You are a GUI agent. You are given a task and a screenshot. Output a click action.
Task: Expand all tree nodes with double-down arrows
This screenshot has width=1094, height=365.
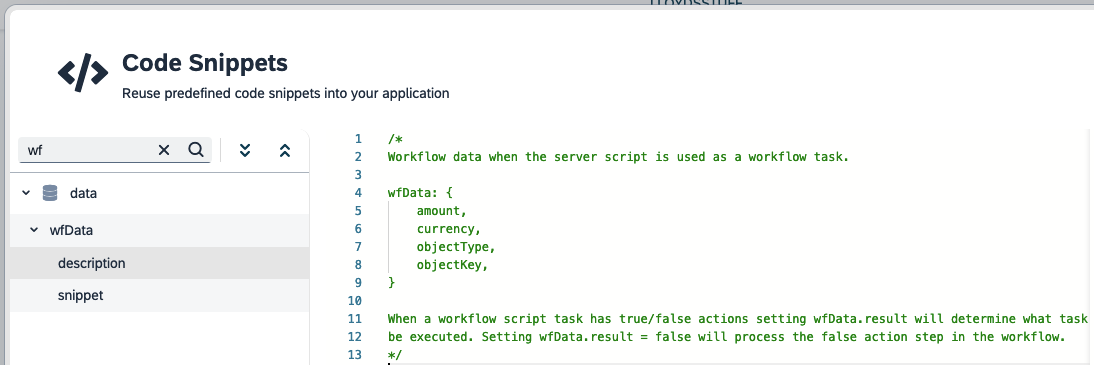[x=245, y=150]
